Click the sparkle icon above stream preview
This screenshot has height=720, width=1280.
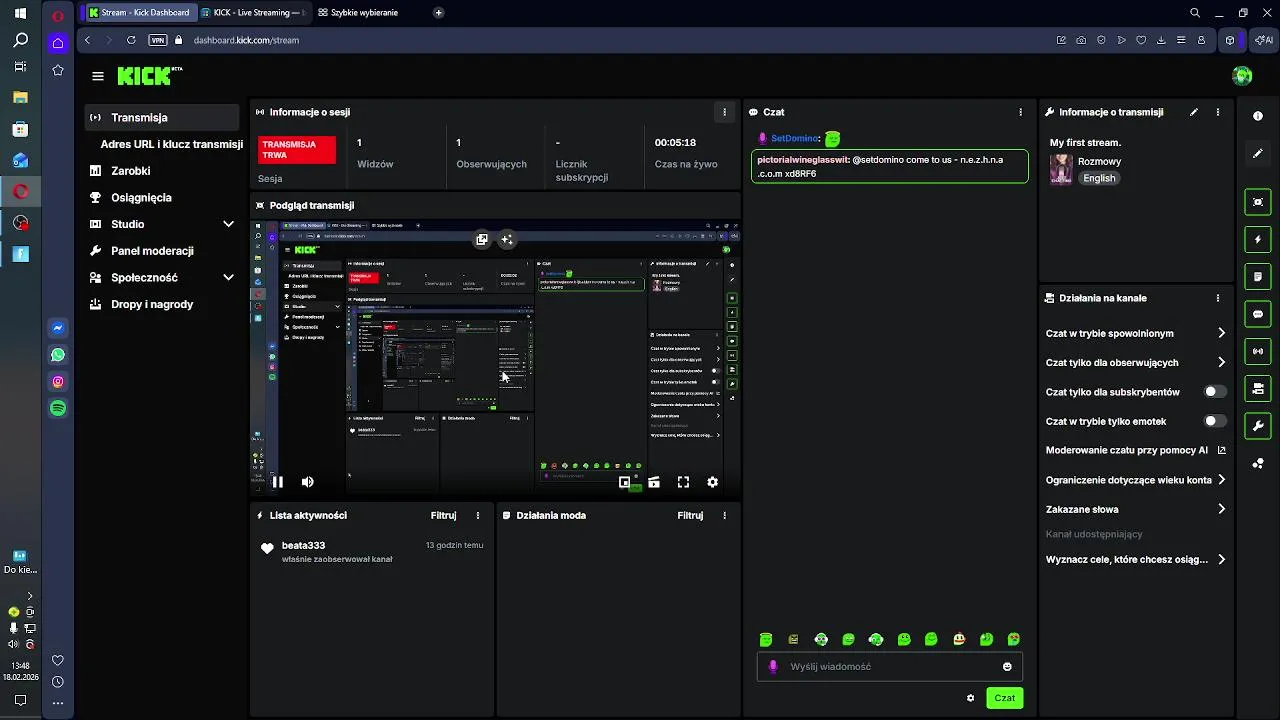(507, 239)
